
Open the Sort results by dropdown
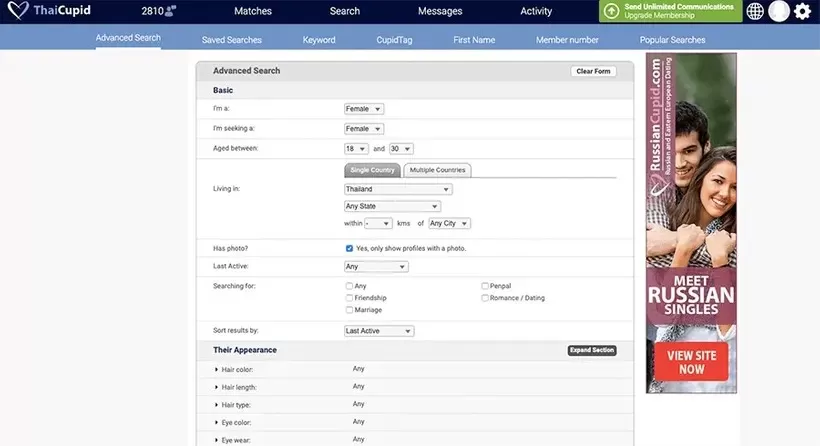point(379,331)
